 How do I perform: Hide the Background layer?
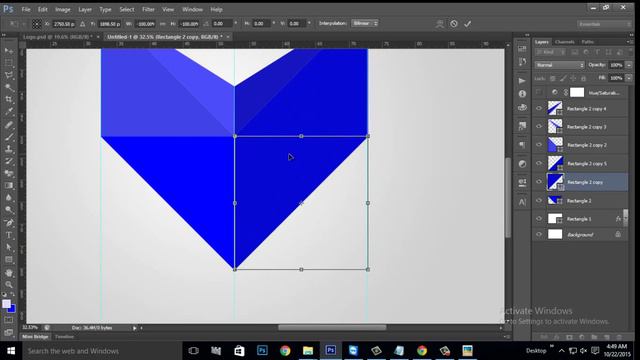(x=539, y=234)
